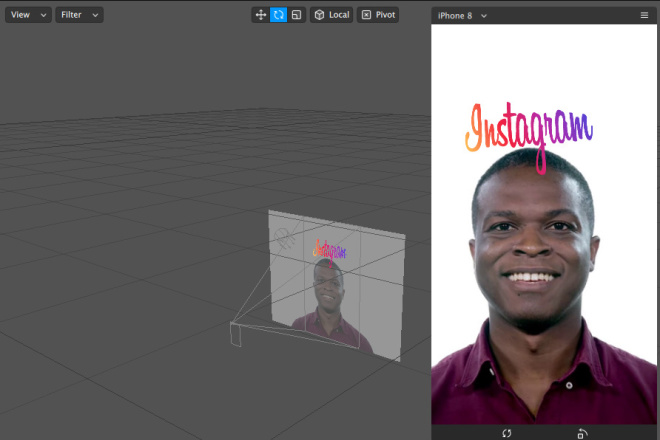Select the camera object in viewport
This screenshot has width=660, height=440.
(x=236, y=334)
